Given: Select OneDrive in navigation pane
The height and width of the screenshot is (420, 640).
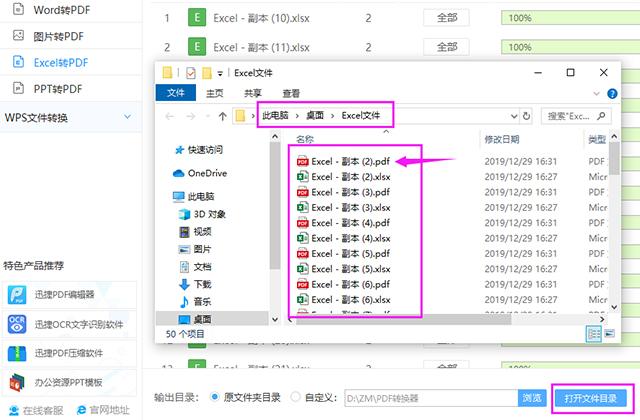Looking at the screenshot, I should click(x=200, y=173).
